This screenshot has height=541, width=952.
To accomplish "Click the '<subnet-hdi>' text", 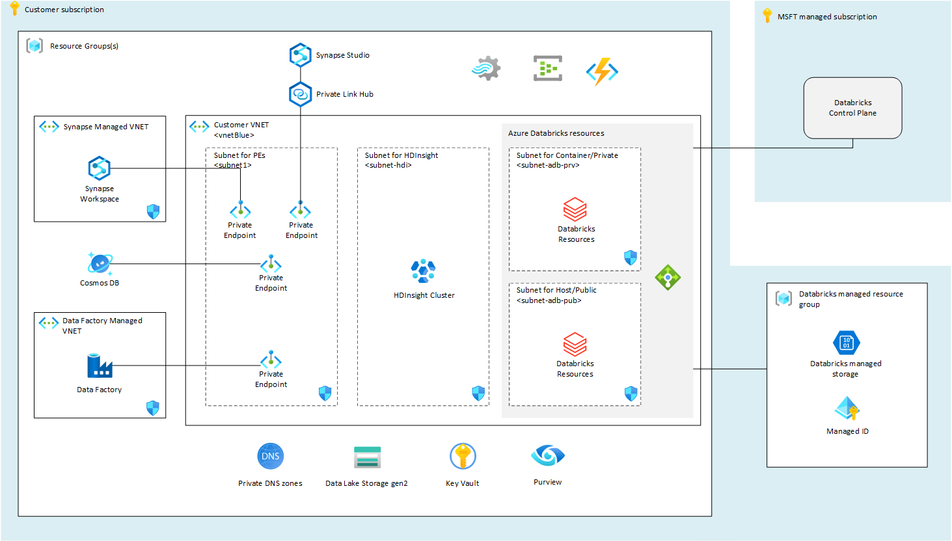I will (388, 165).
